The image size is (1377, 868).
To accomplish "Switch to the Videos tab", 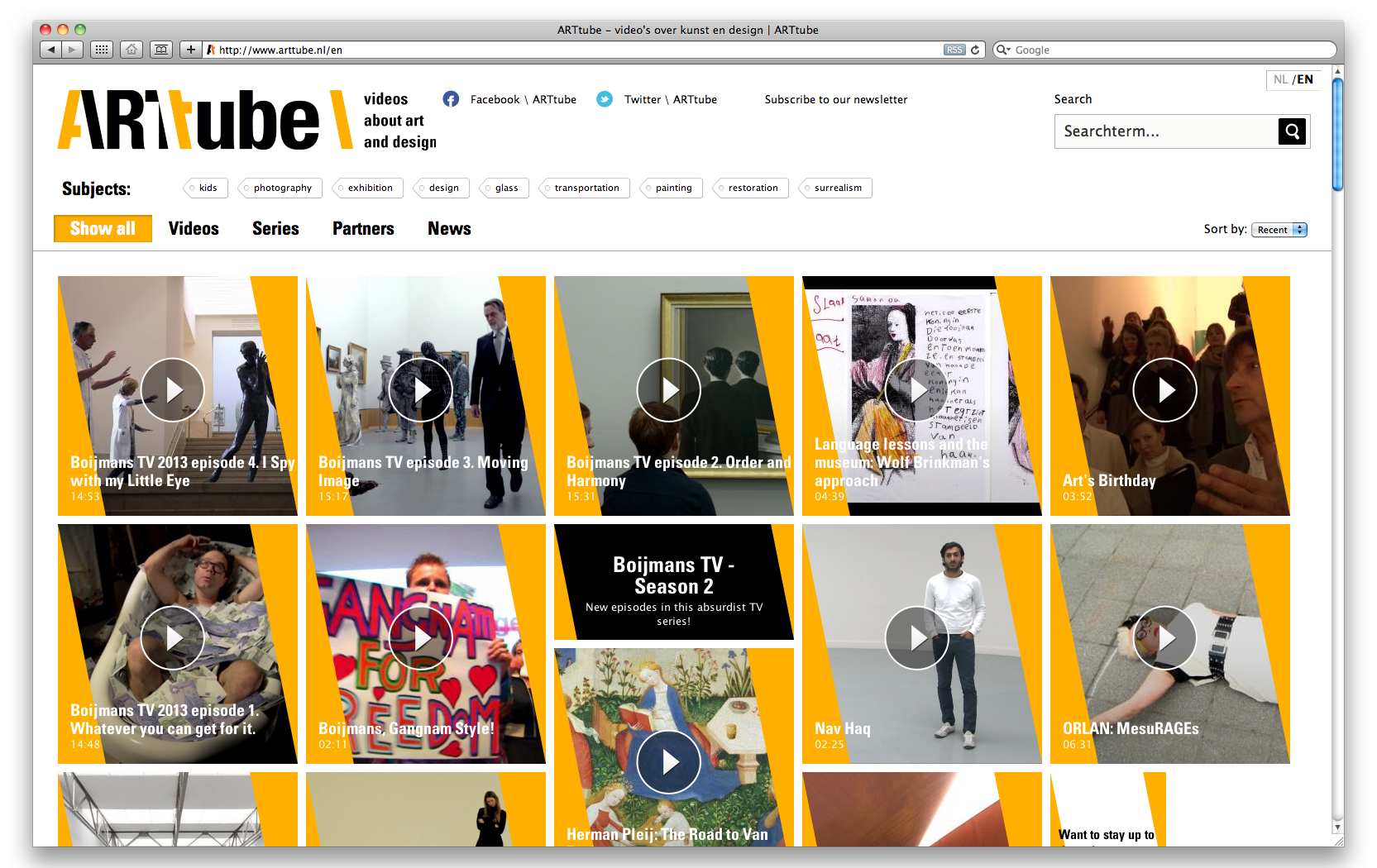I will 194,229.
